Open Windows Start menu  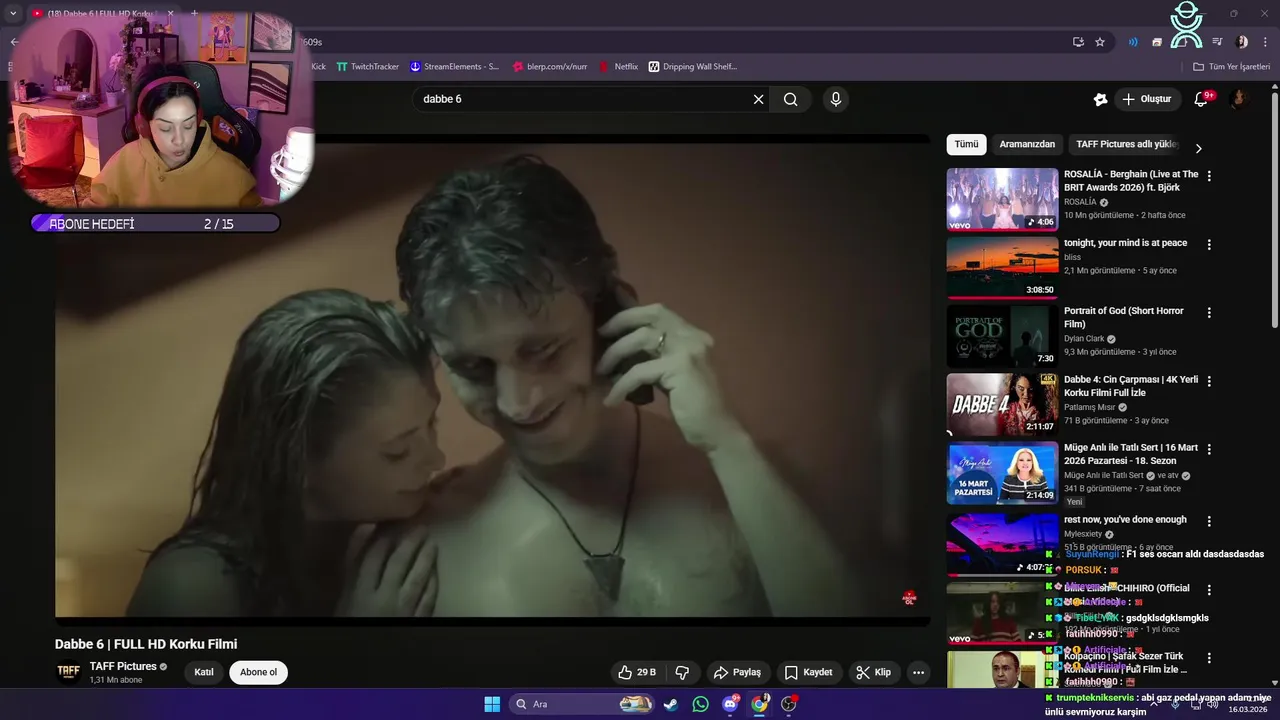492,704
